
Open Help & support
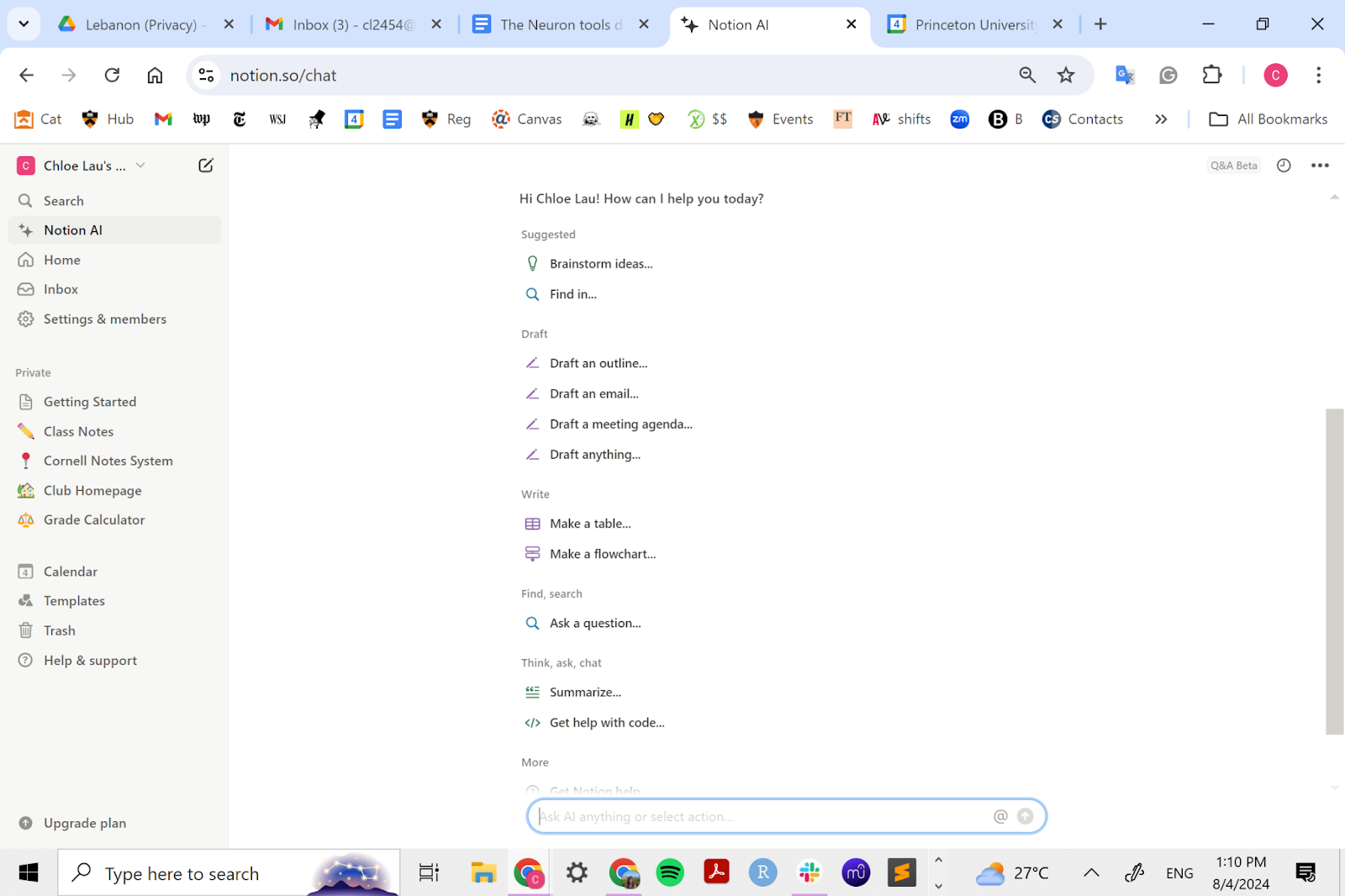[x=114, y=661]
